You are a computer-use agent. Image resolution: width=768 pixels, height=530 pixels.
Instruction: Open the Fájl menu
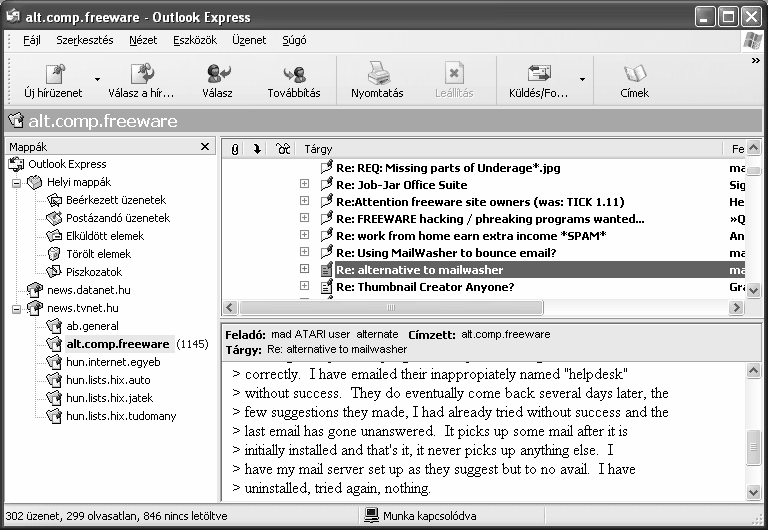[32, 40]
